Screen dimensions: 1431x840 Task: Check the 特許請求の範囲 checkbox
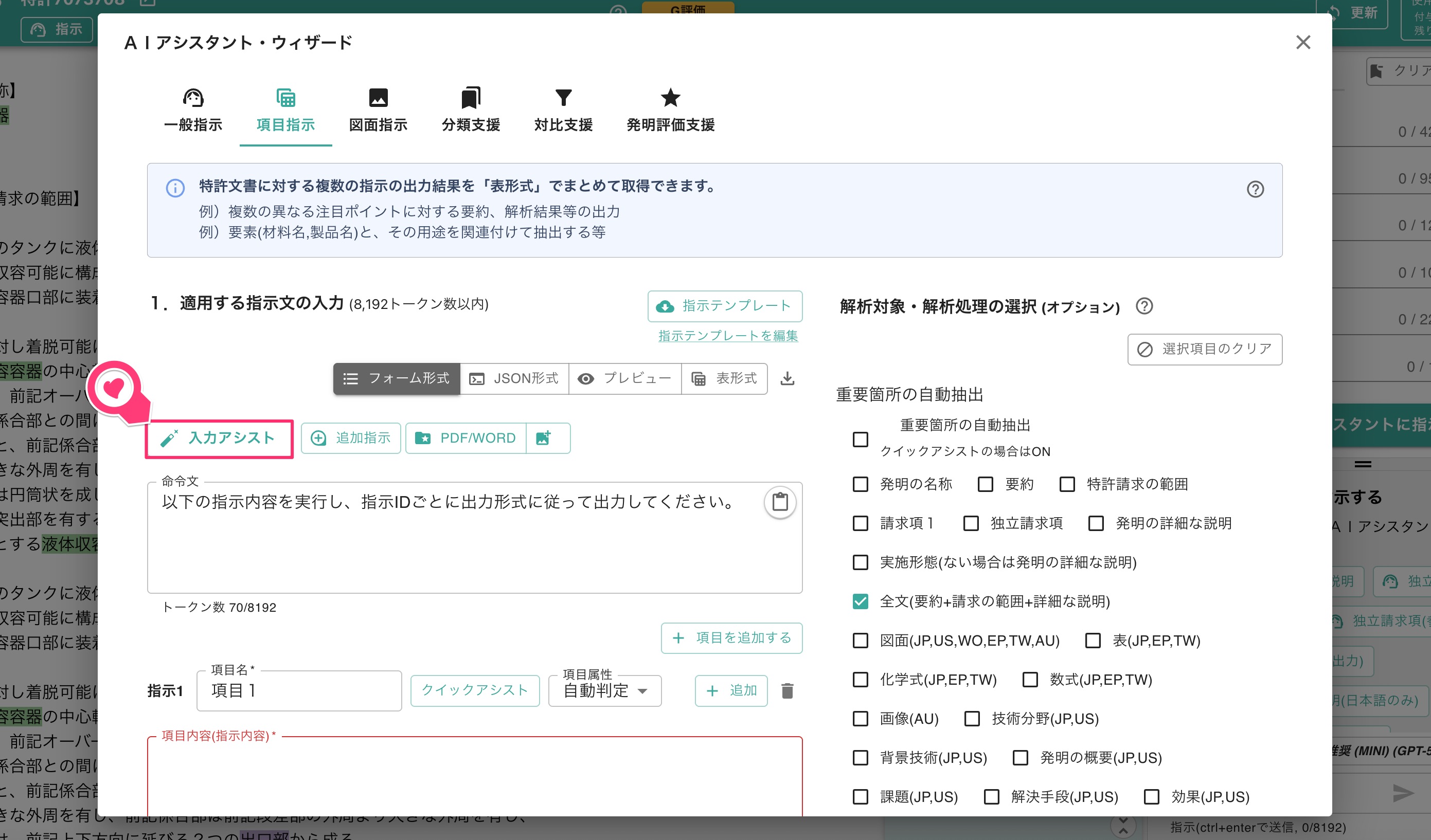tap(1067, 484)
